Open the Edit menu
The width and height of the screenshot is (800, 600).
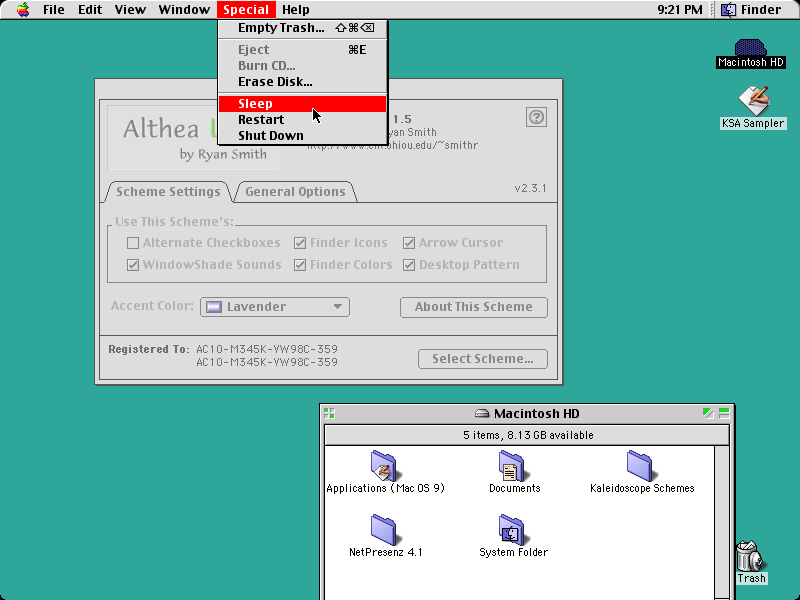90,10
